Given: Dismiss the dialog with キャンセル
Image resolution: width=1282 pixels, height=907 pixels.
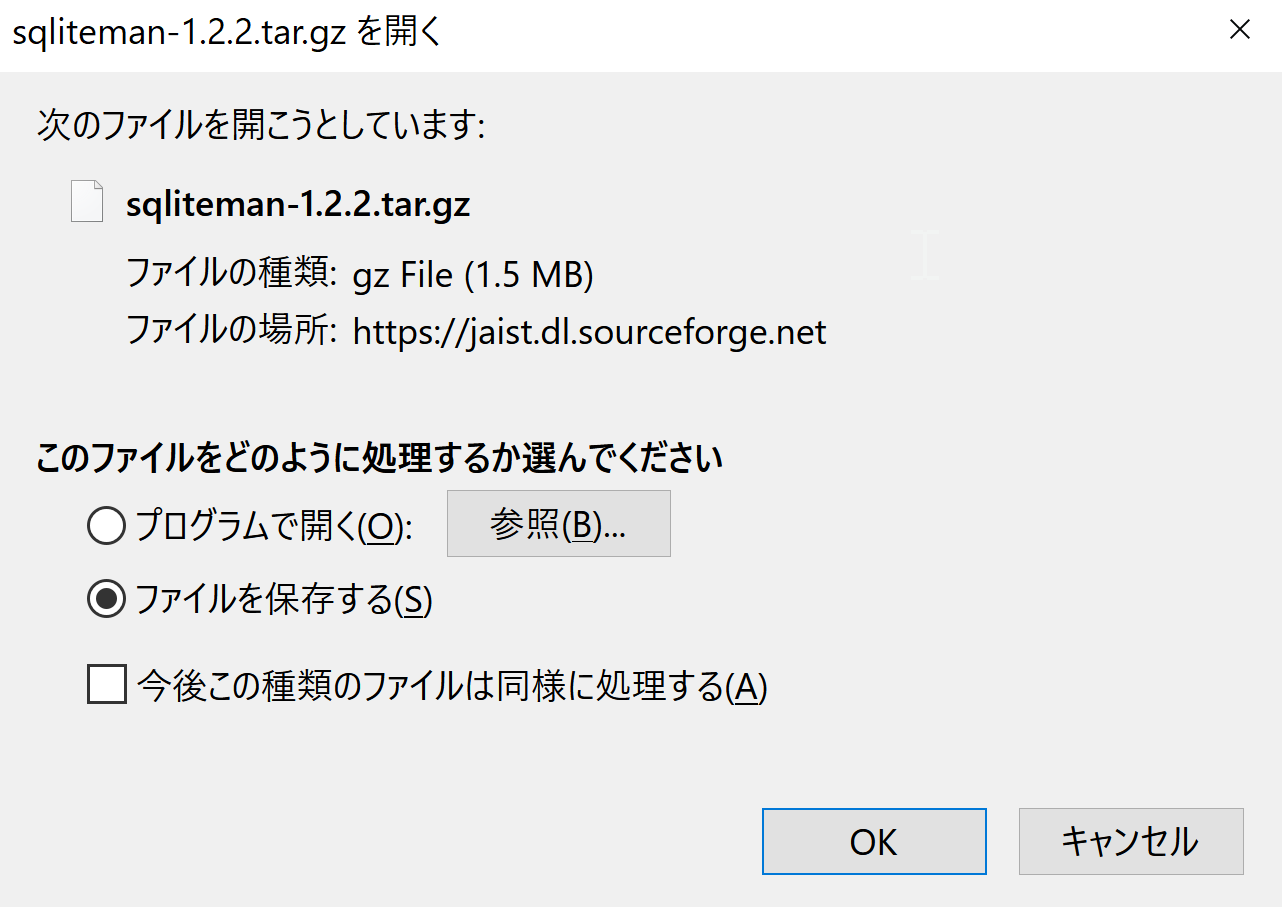Looking at the screenshot, I should point(1131,842).
